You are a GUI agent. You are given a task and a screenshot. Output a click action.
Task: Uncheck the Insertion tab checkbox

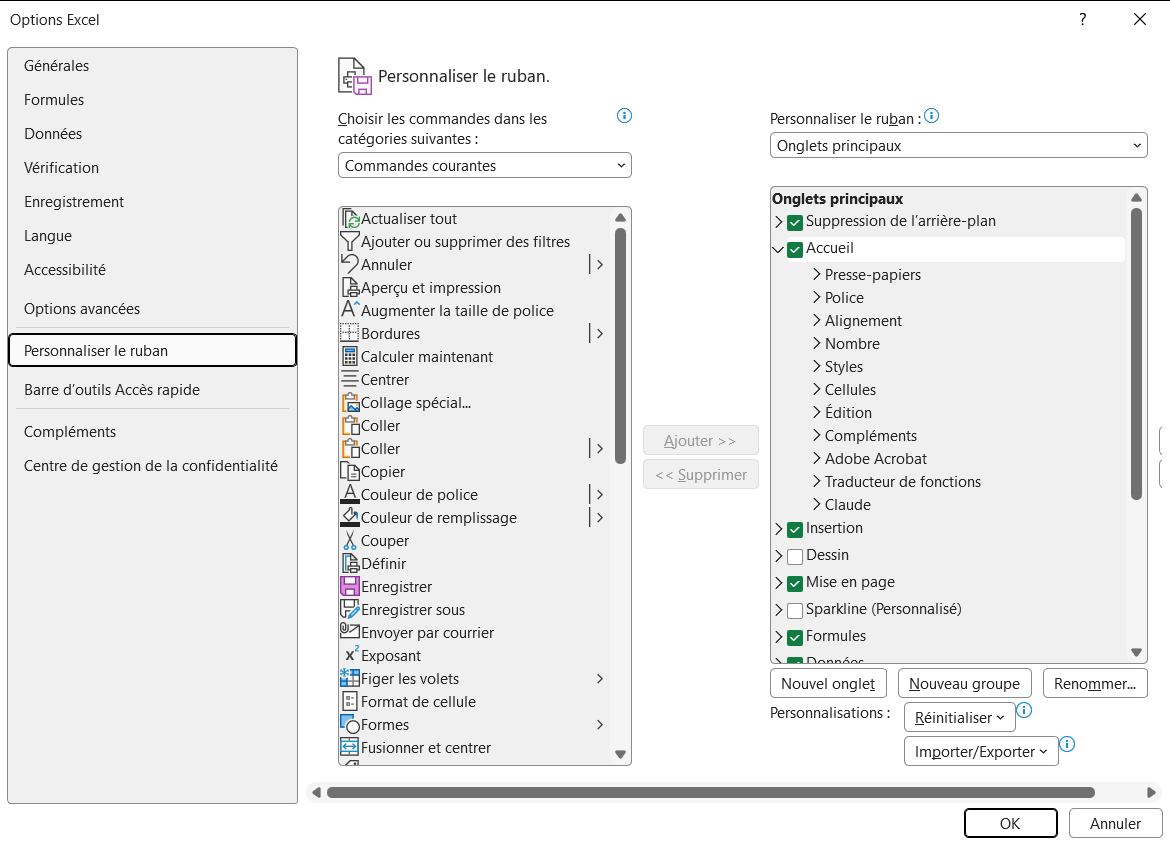tap(795, 529)
